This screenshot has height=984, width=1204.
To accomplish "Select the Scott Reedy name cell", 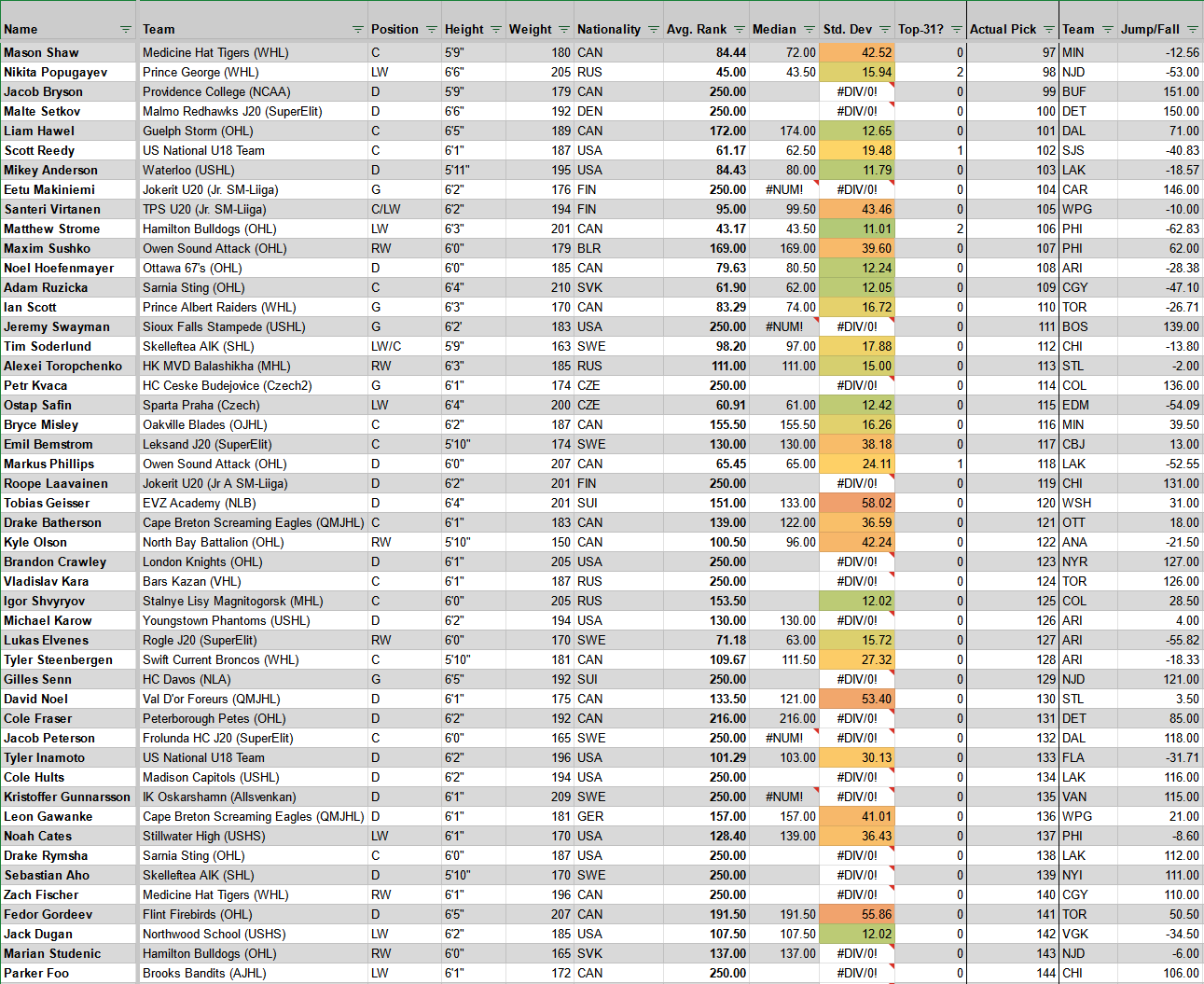I will click(x=69, y=150).
